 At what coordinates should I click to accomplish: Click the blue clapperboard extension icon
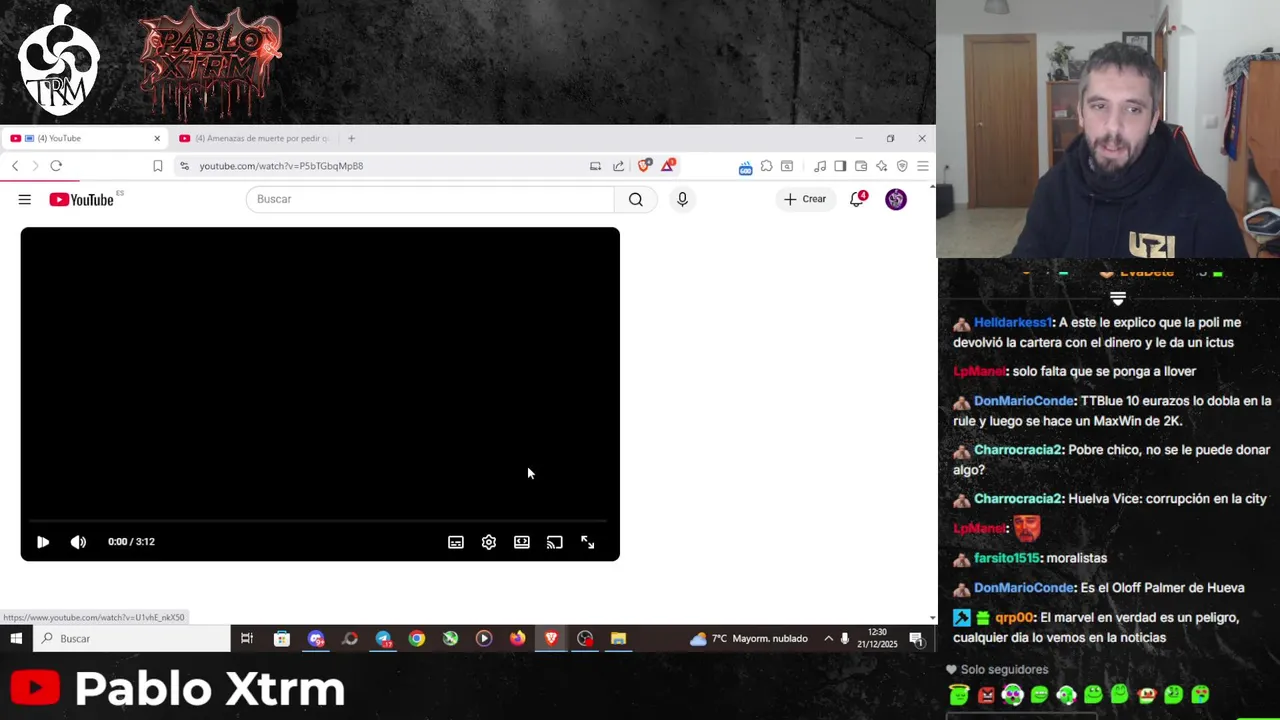click(x=745, y=168)
